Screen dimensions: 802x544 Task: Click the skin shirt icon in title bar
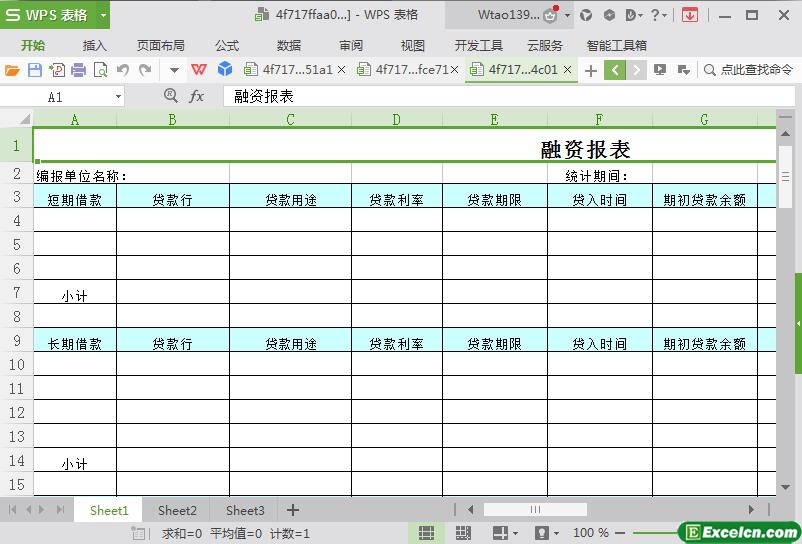[586, 15]
